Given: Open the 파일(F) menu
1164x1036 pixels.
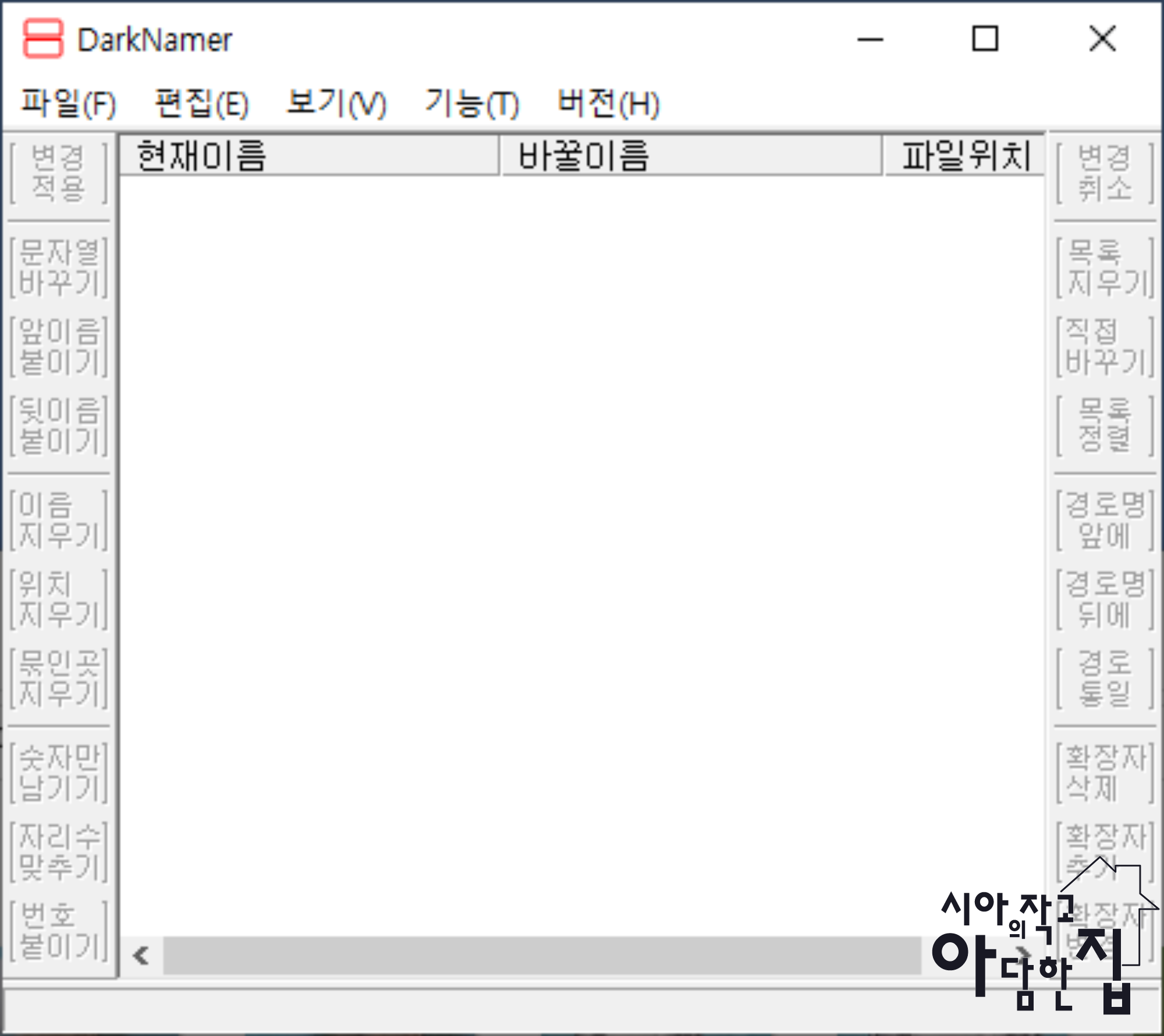Looking at the screenshot, I should coord(69,104).
